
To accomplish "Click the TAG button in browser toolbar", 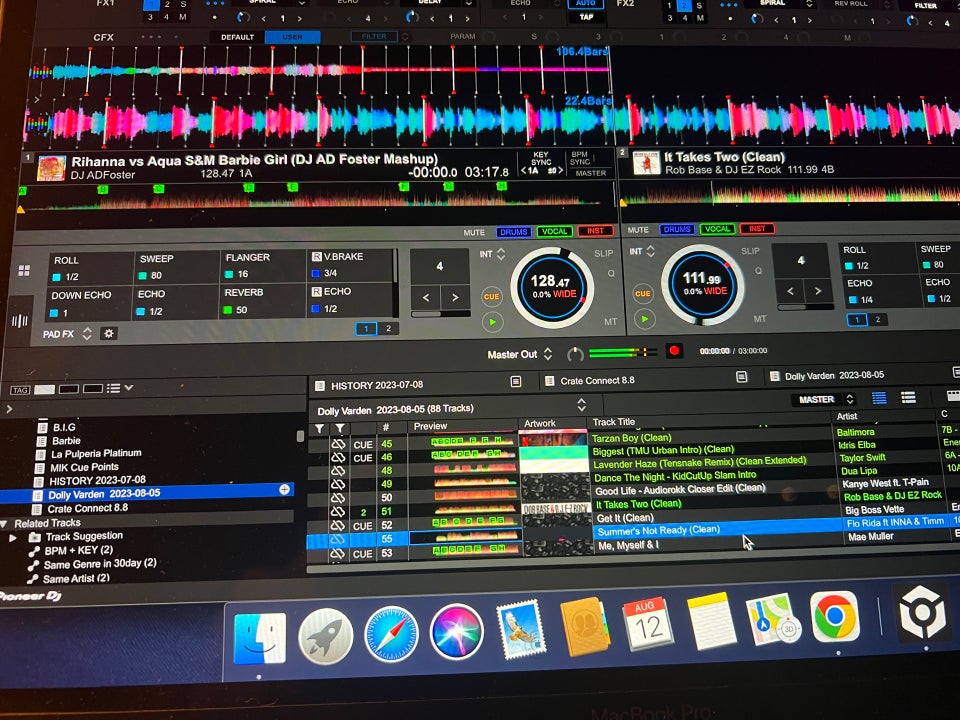I will [20, 390].
